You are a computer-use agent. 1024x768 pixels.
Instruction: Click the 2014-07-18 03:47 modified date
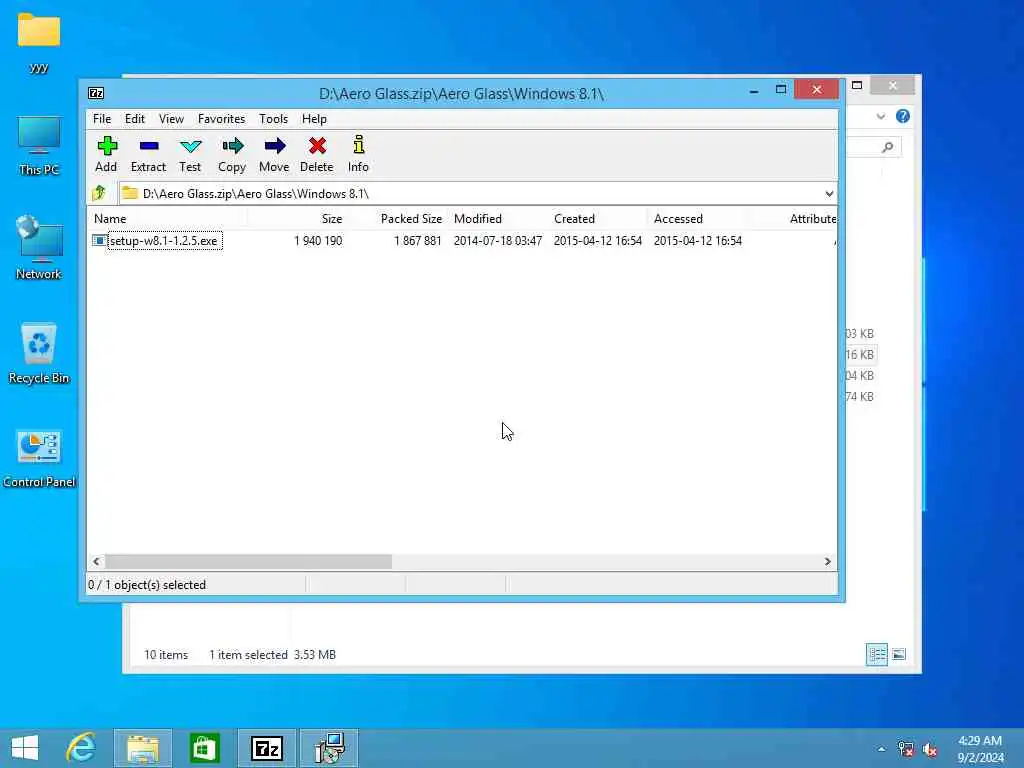pos(498,241)
